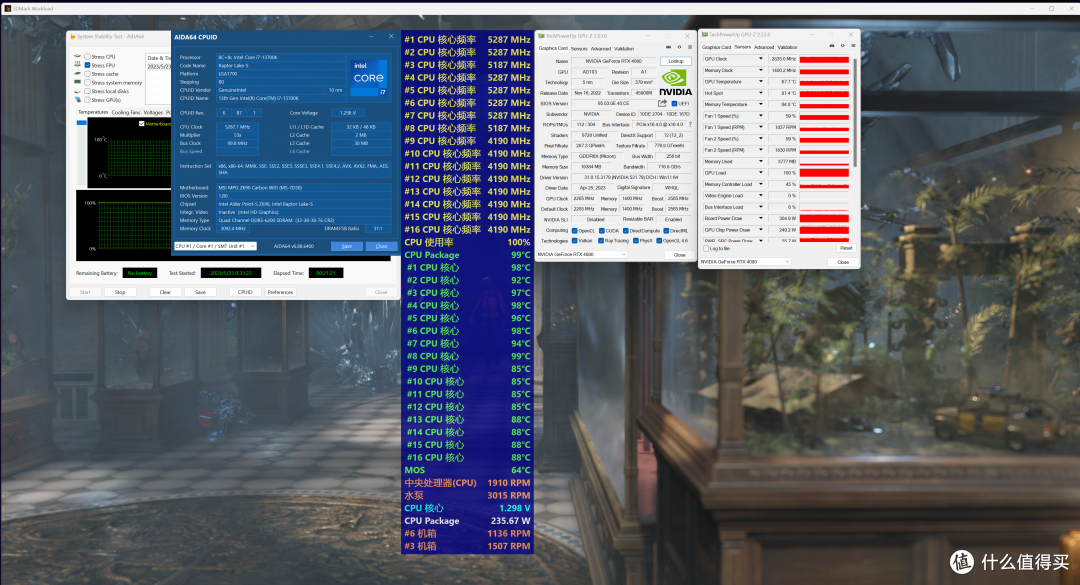
Task: Click Stress CPU chip icon
Action: [78, 57]
